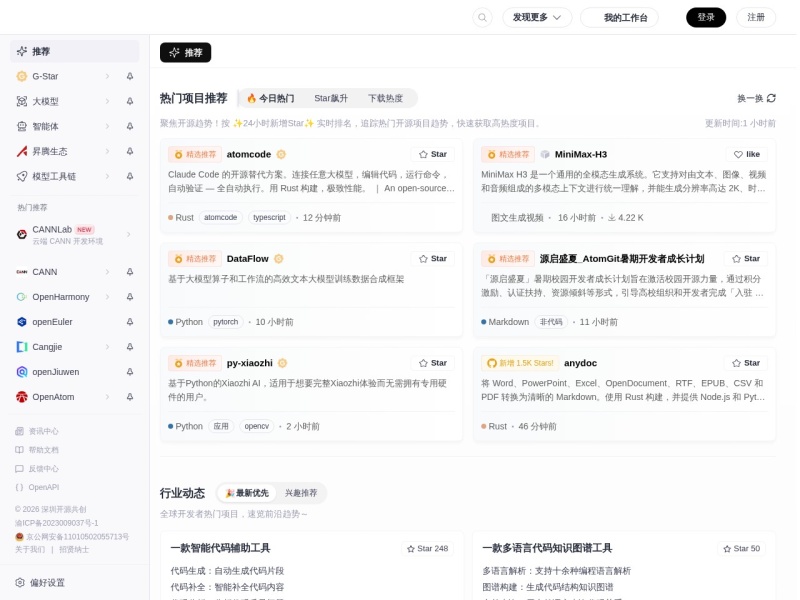Star the 源启盛夏 AtomGit project
Viewport: 800px width, 600px height.
tap(746, 259)
